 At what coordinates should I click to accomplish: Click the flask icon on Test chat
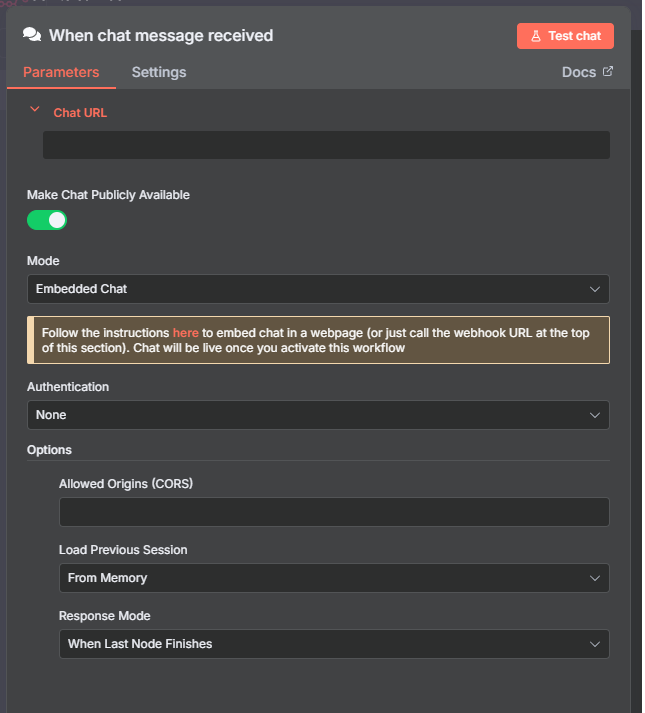coord(536,36)
